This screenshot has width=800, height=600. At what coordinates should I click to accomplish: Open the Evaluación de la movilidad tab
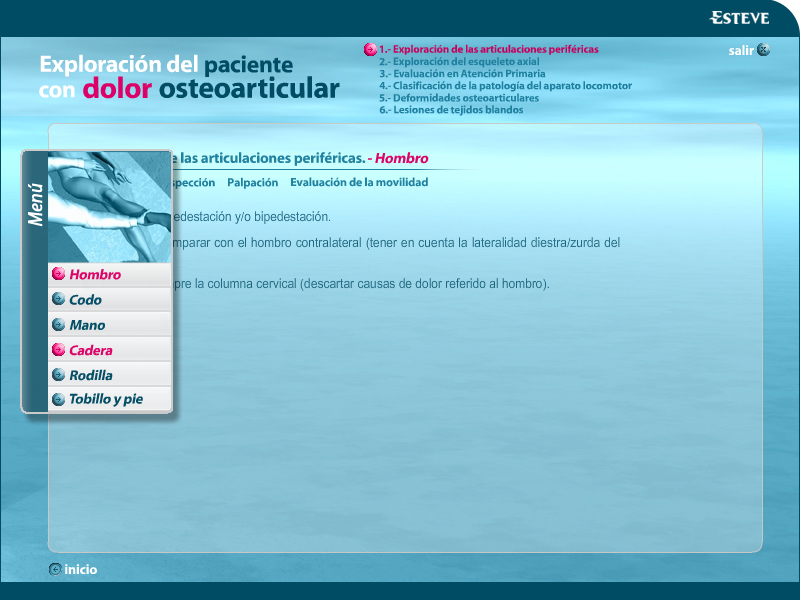pos(359,182)
